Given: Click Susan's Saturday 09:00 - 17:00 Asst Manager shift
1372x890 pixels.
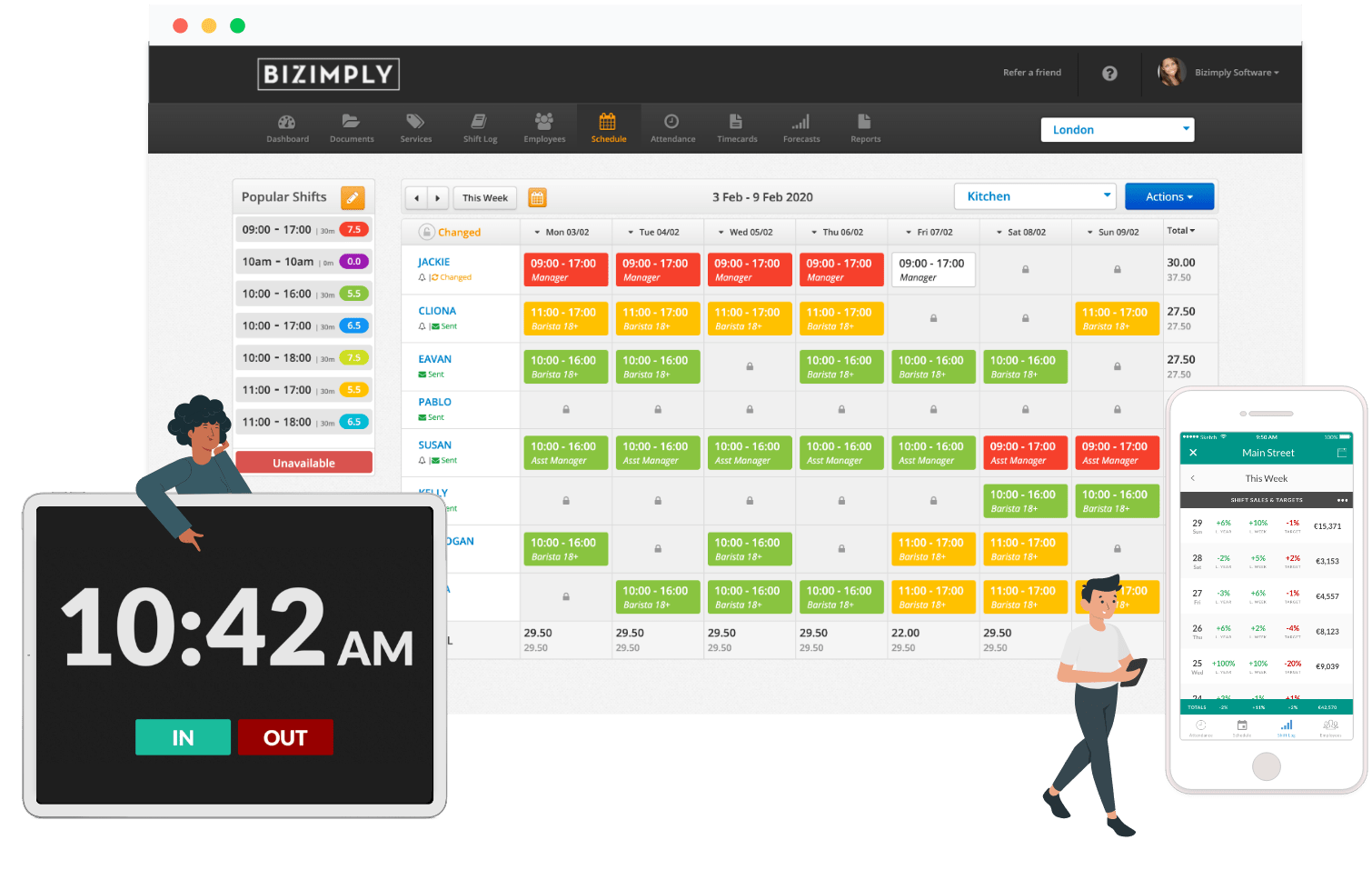Looking at the screenshot, I should 1025,453.
